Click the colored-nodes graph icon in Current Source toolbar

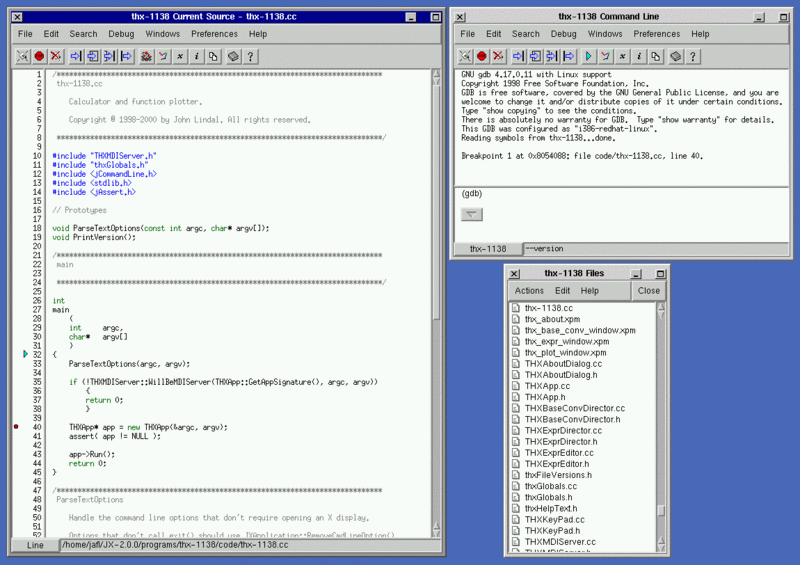pos(163,56)
